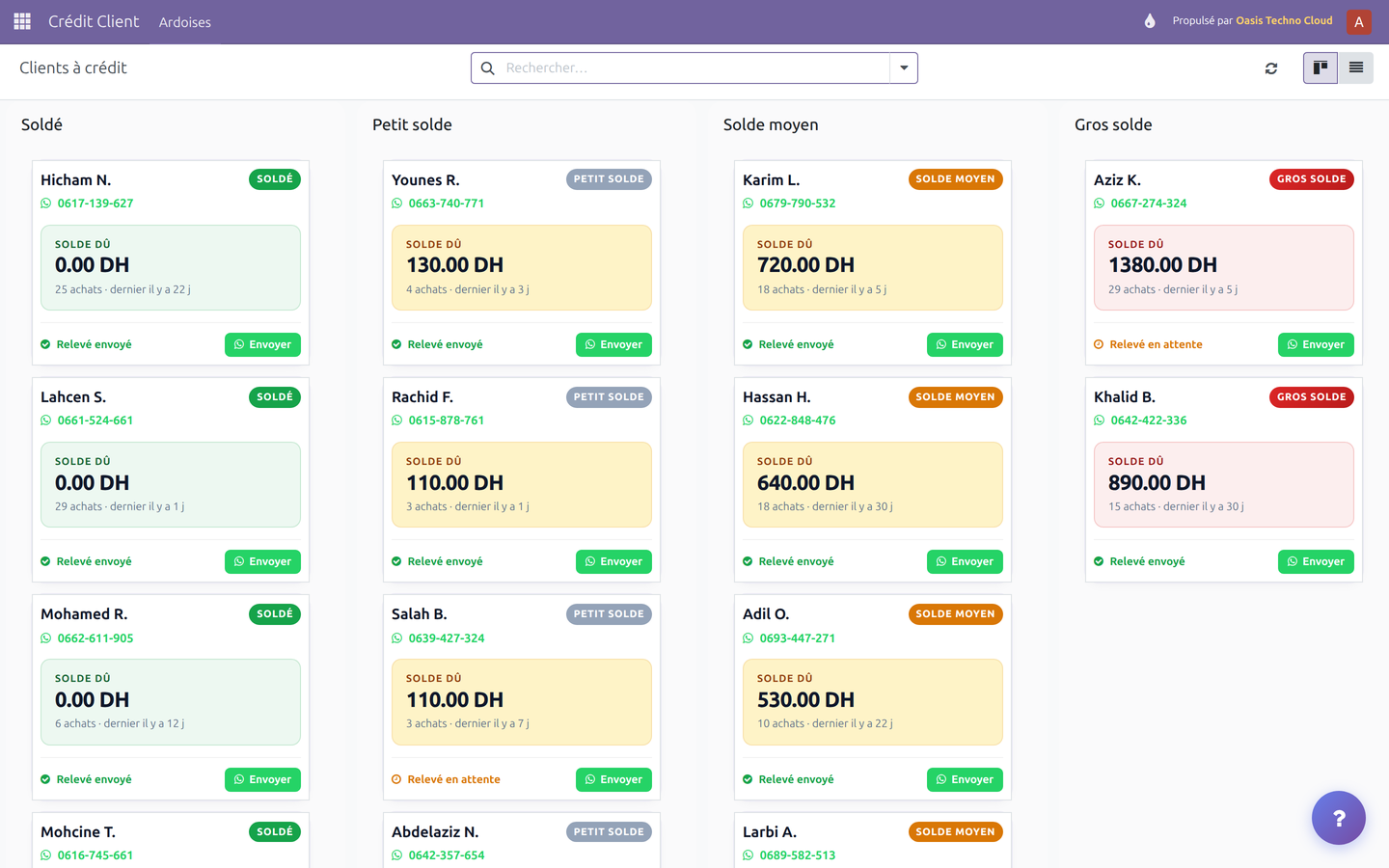Open WhatsApp number 0617-139-627
Viewport: 1389px width, 868px height.
pos(87,203)
